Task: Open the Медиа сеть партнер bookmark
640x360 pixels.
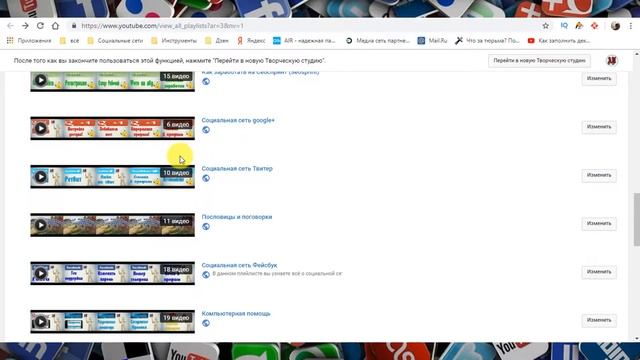Action: point(378,40)
